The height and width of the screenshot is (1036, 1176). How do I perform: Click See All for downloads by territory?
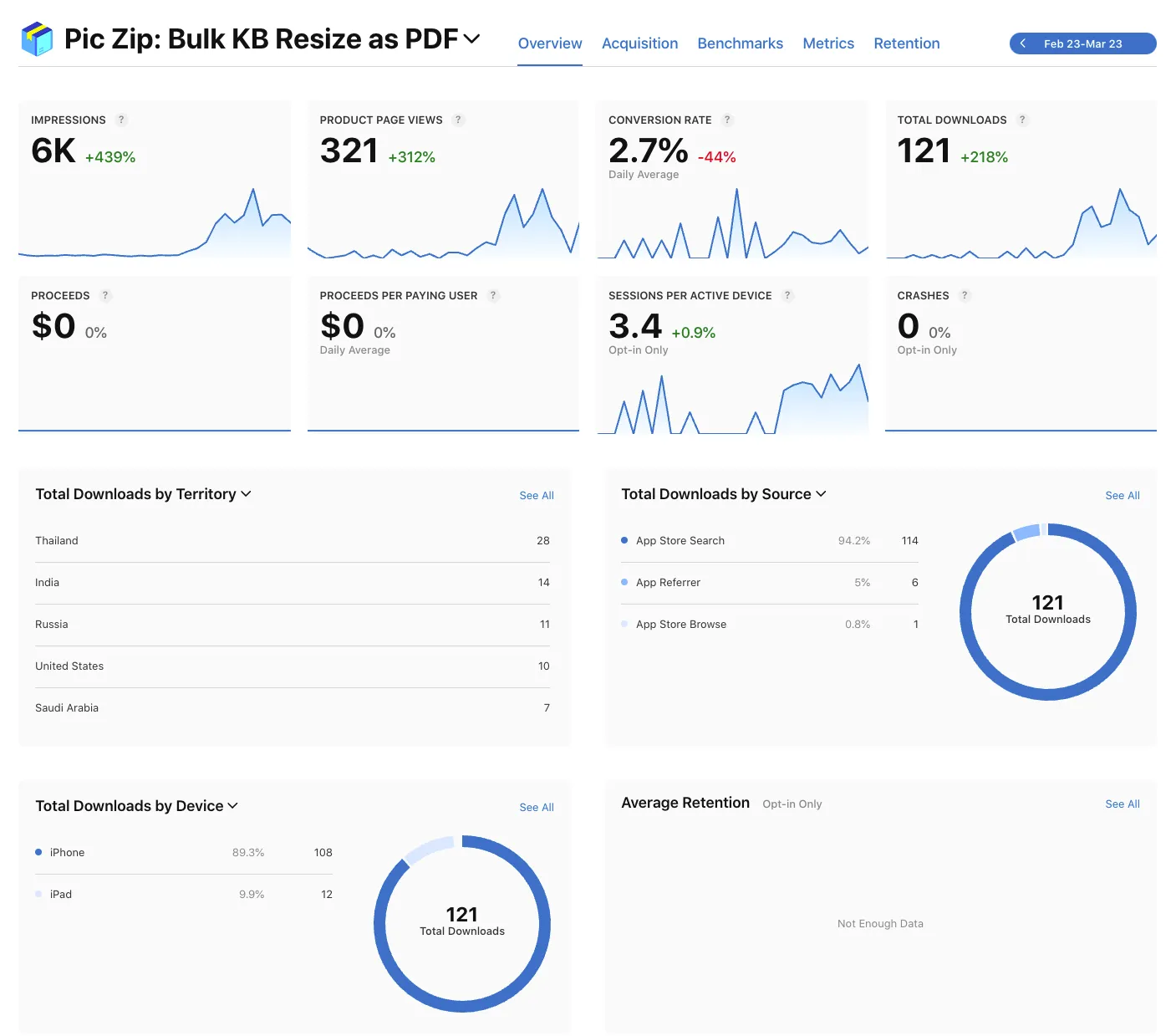[536, 495]
